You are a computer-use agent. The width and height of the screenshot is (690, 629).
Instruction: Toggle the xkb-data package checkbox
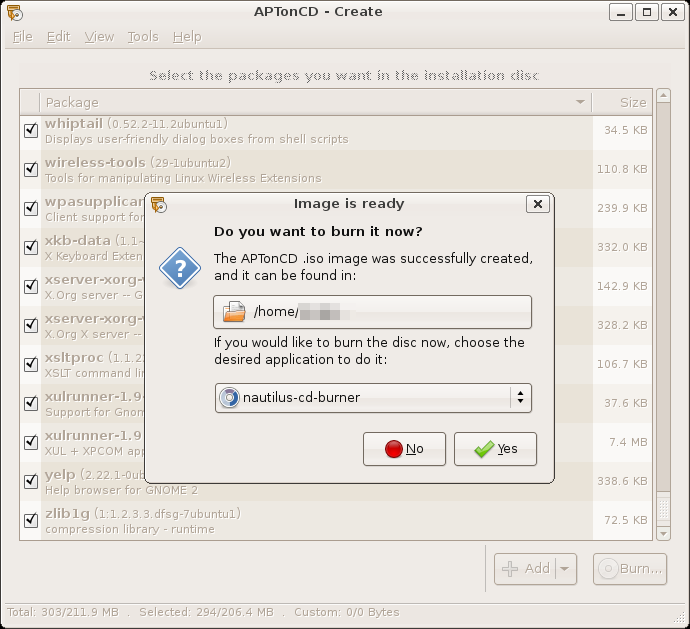pyautogui.click(x=31, y=247)
